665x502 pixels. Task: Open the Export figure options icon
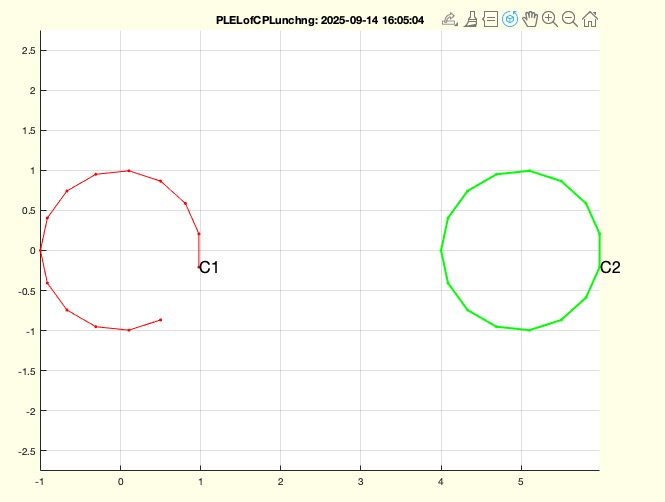coord(450,19)
